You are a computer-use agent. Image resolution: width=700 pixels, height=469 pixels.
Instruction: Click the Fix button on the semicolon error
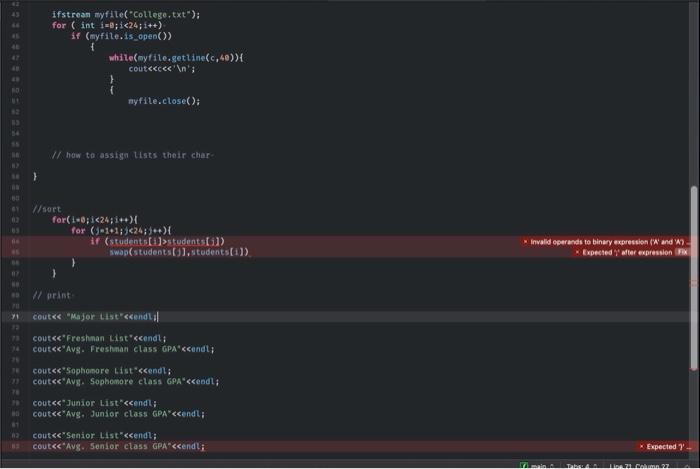pyautogui.click(x=682, y=252)
